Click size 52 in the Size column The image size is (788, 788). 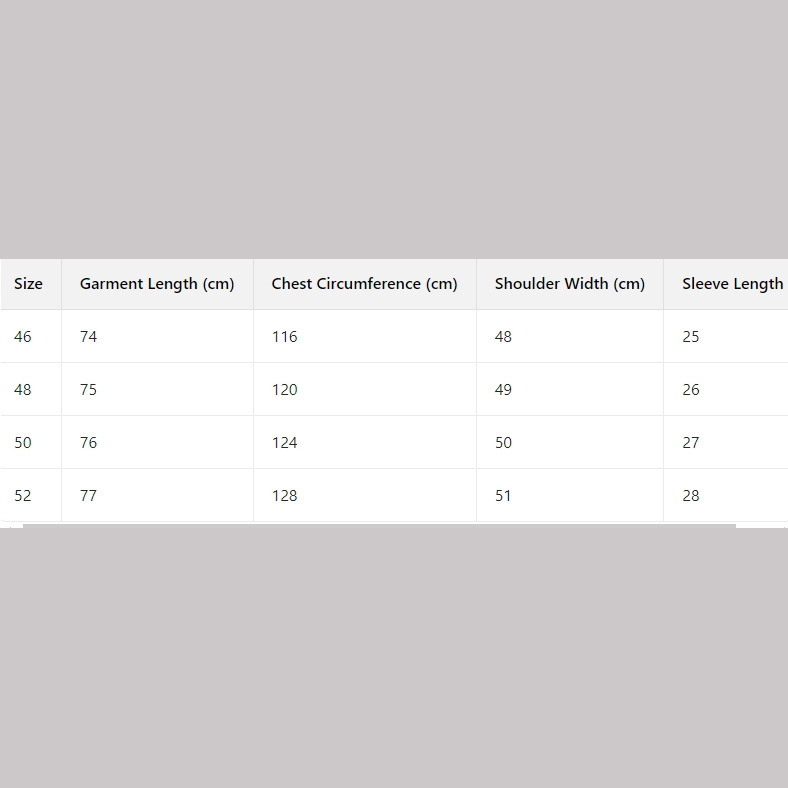[23, 496]
